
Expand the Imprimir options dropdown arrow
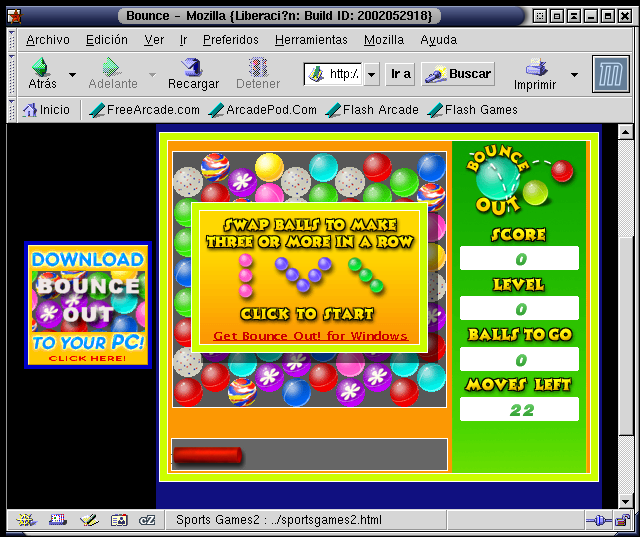[574, 75]
